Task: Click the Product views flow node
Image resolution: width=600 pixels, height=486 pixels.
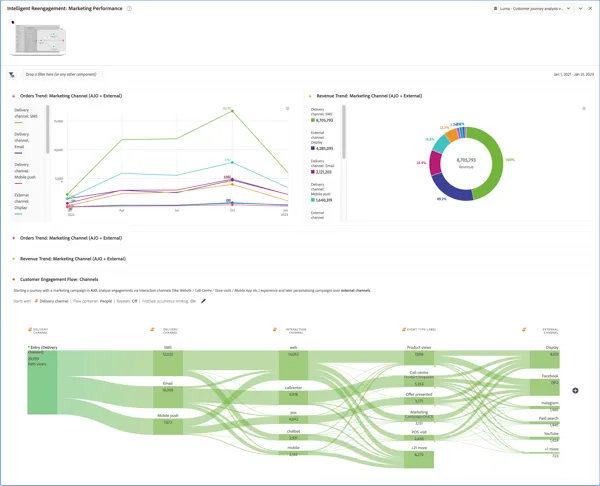Action: (x=419, y=357)
